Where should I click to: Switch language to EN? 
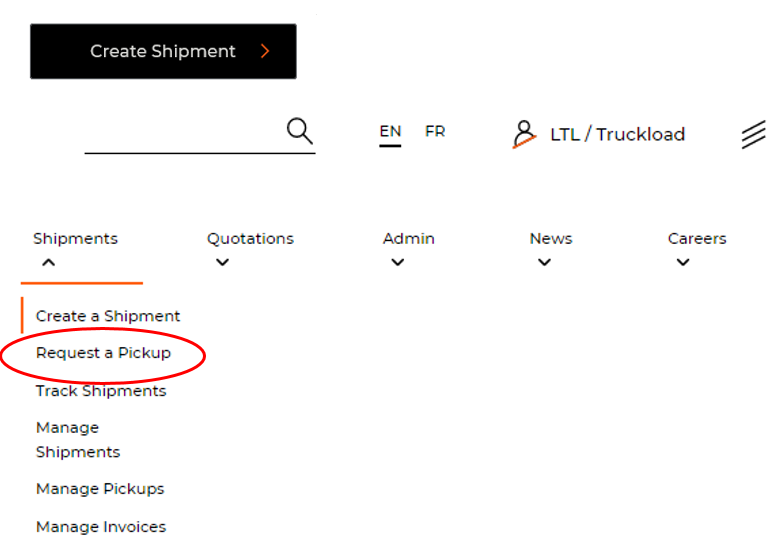390,131
